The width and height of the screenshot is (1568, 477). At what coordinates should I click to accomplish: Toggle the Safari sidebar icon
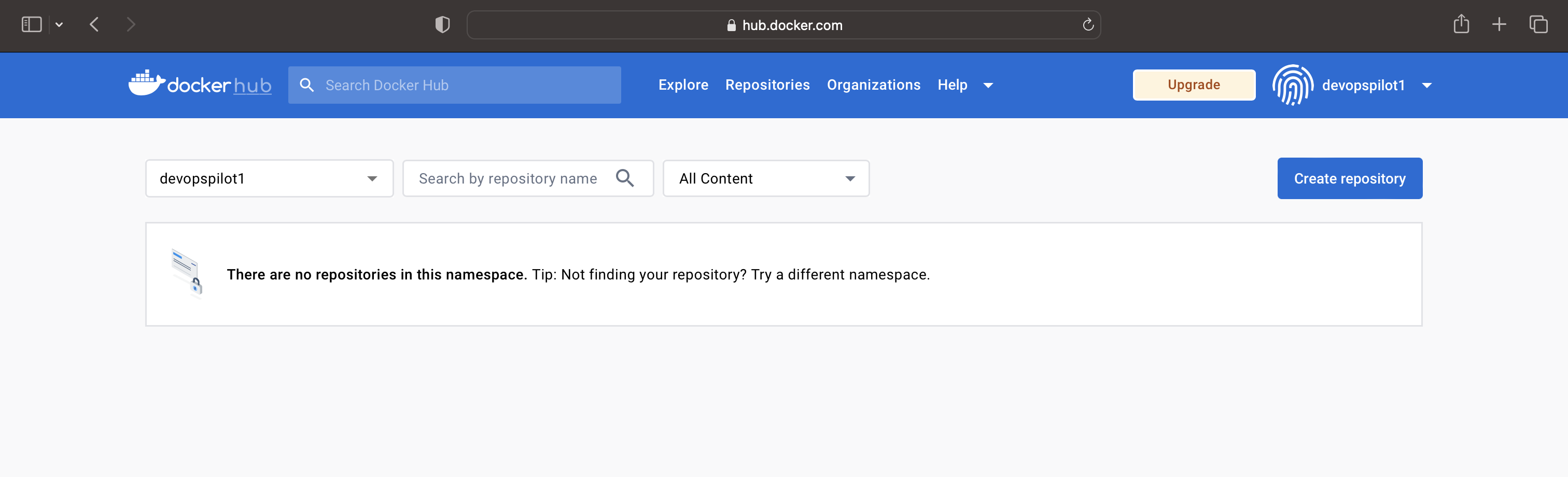click(x=31, y=24)
